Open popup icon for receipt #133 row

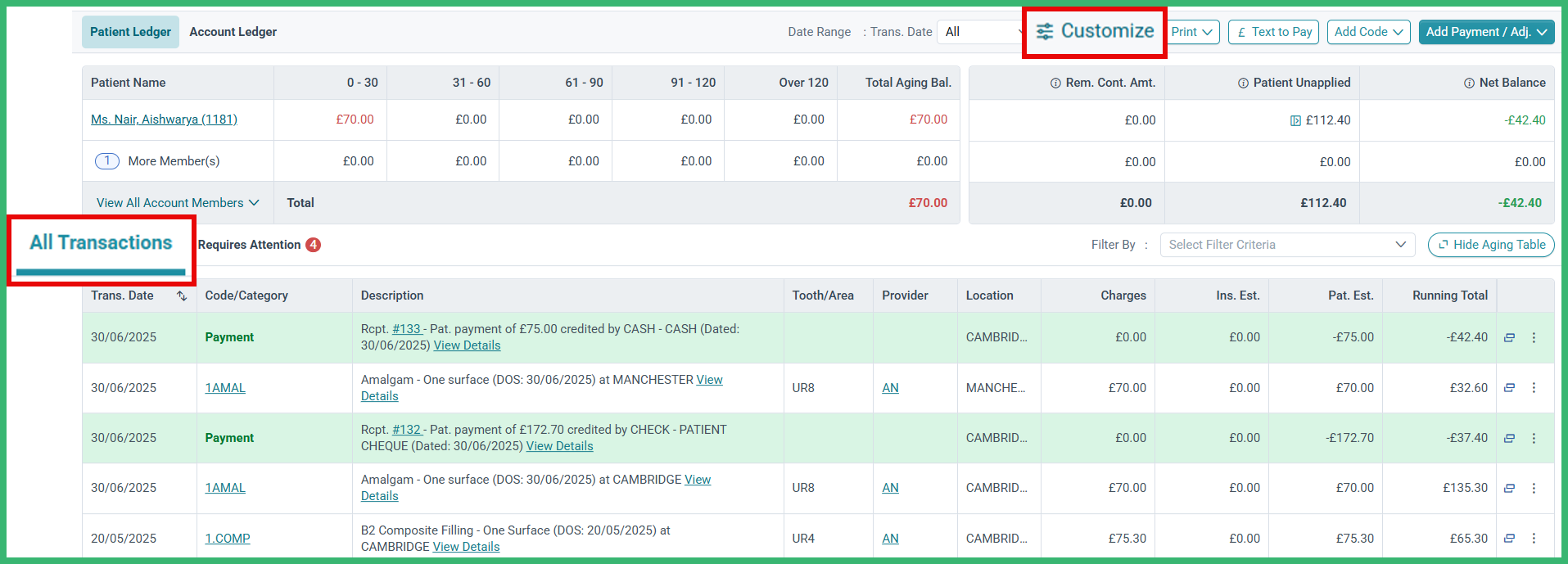pos(1509,337)
